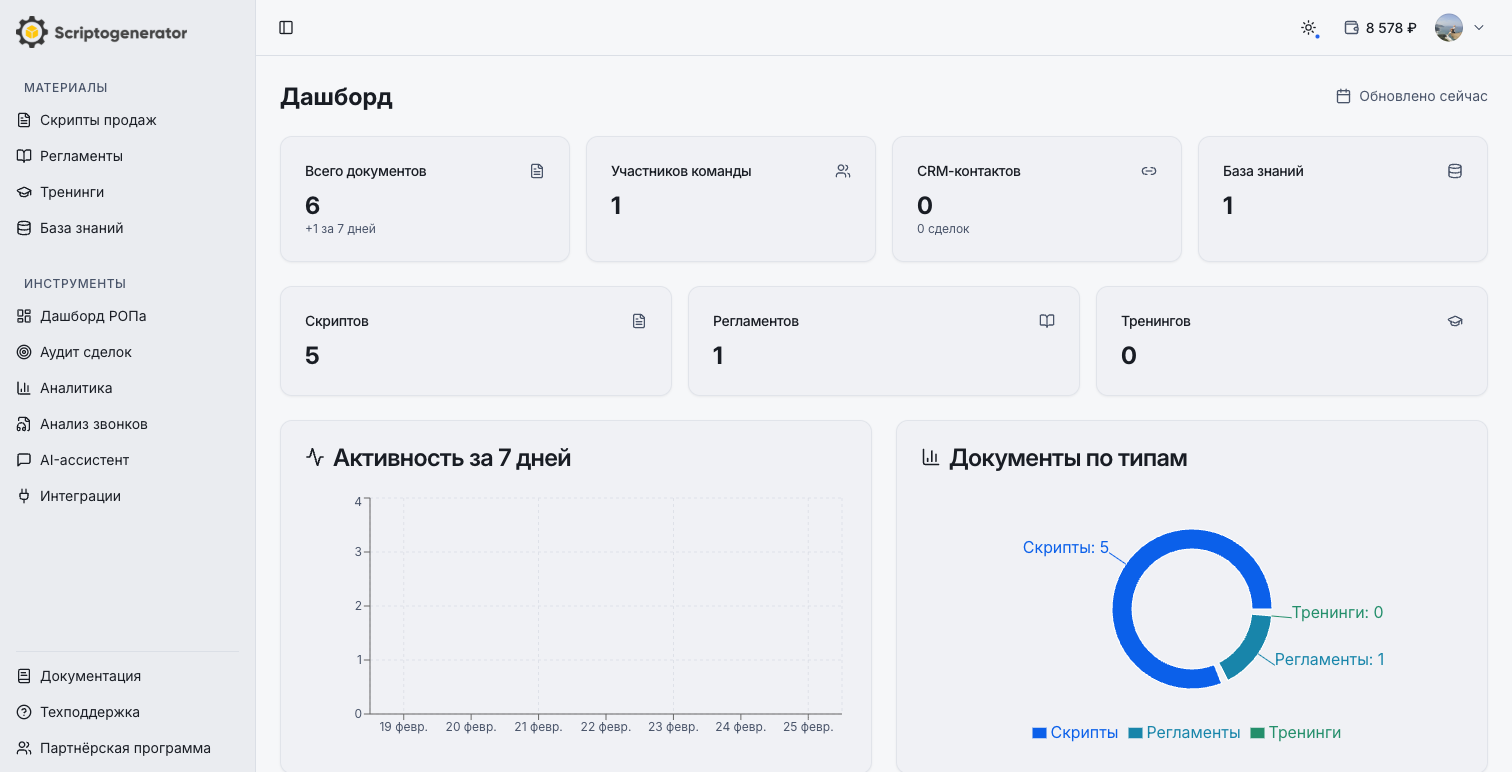Click the Аудит сделок target icon

click(x=24, y=352)
